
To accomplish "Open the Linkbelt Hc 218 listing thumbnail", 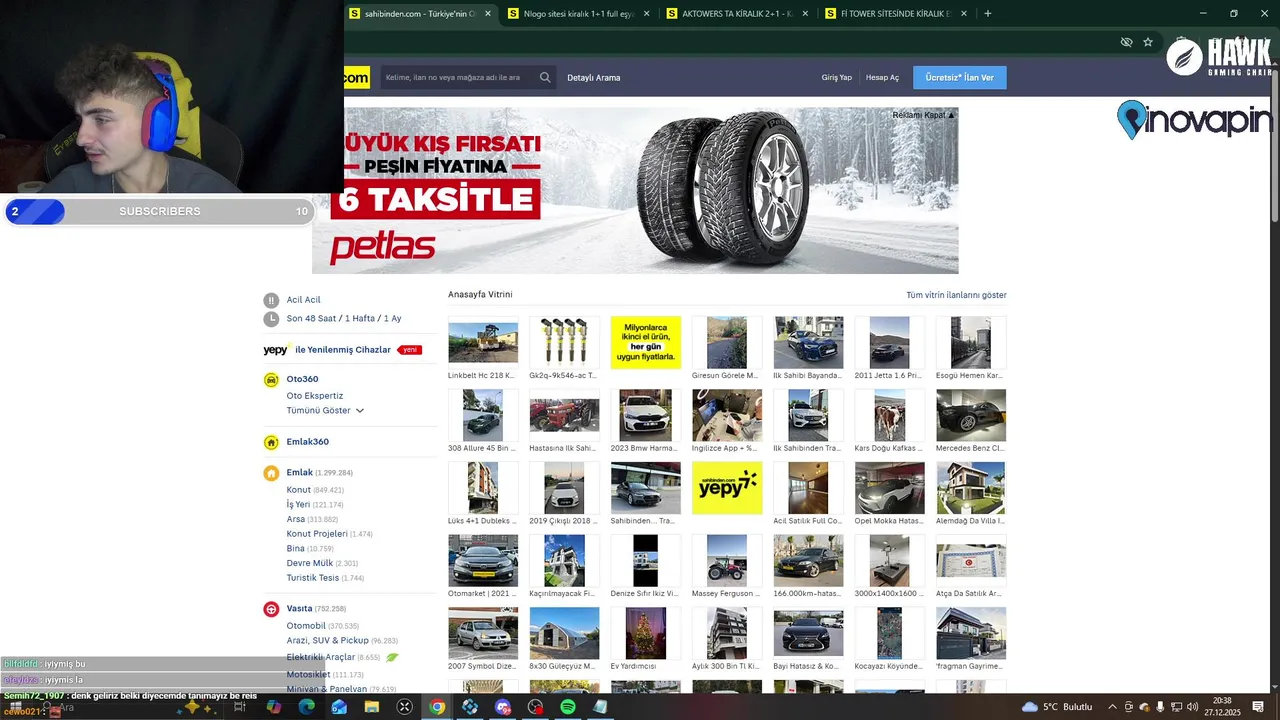I will click(x=483, y=343).
